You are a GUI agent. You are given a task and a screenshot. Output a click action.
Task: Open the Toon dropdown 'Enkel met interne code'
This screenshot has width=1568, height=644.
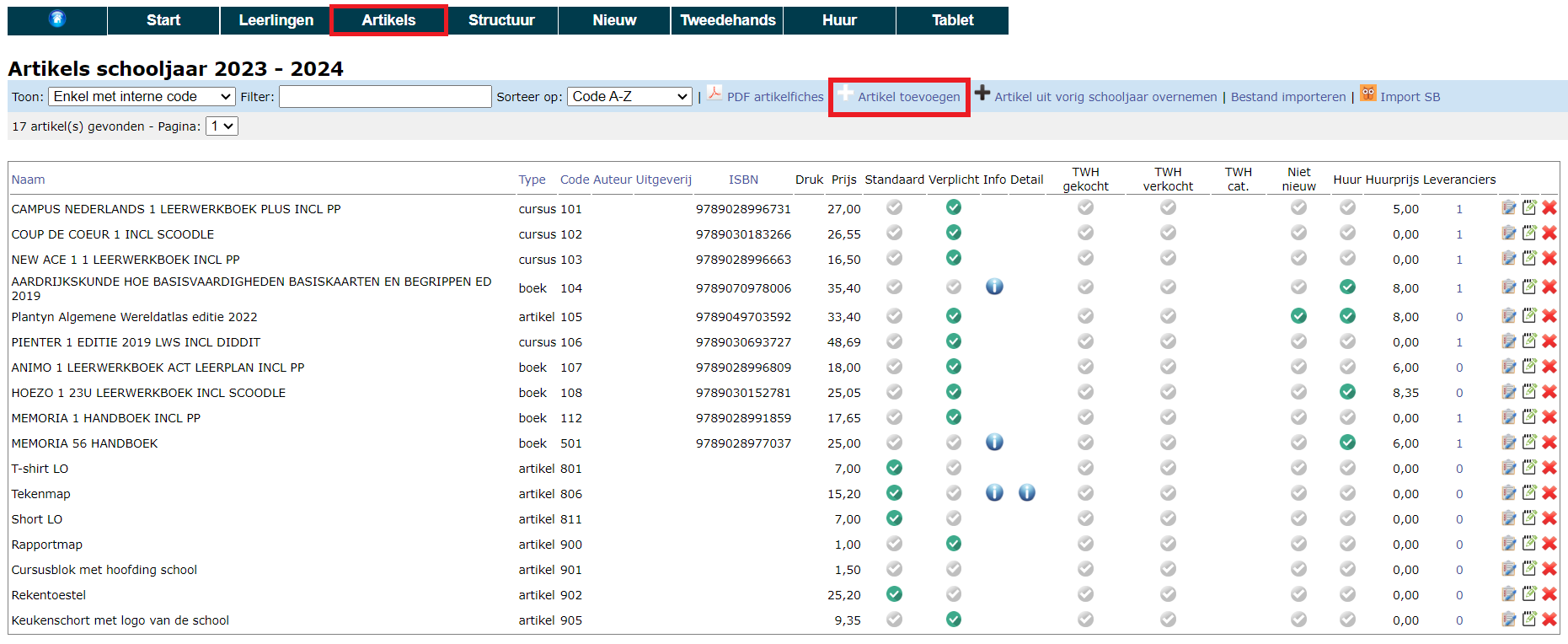pos(142,97)
